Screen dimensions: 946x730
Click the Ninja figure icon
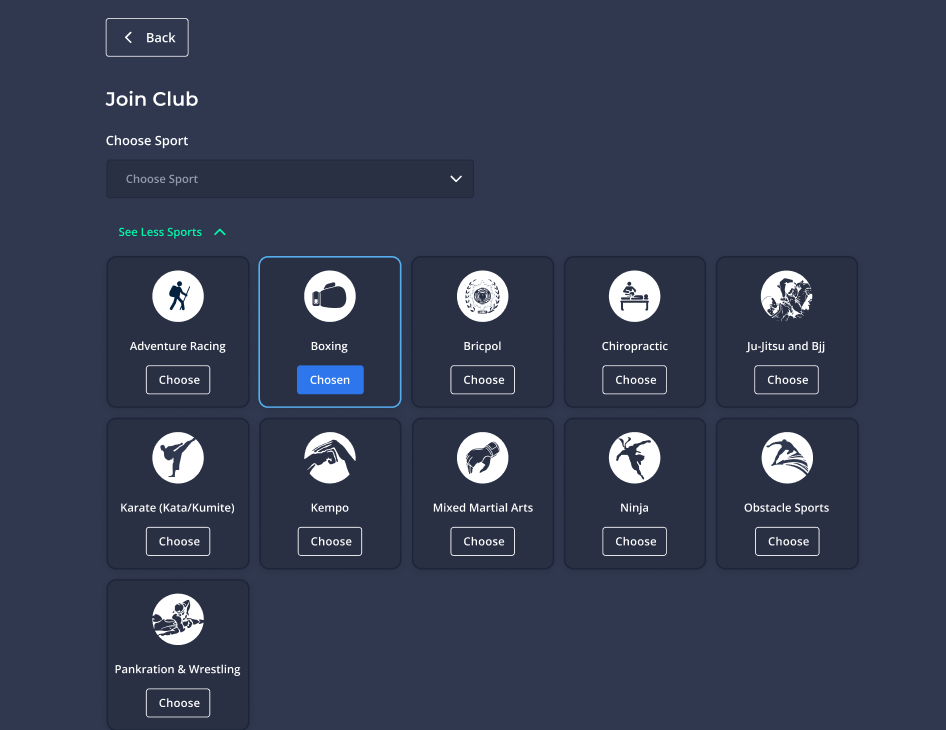pos(635,458)
